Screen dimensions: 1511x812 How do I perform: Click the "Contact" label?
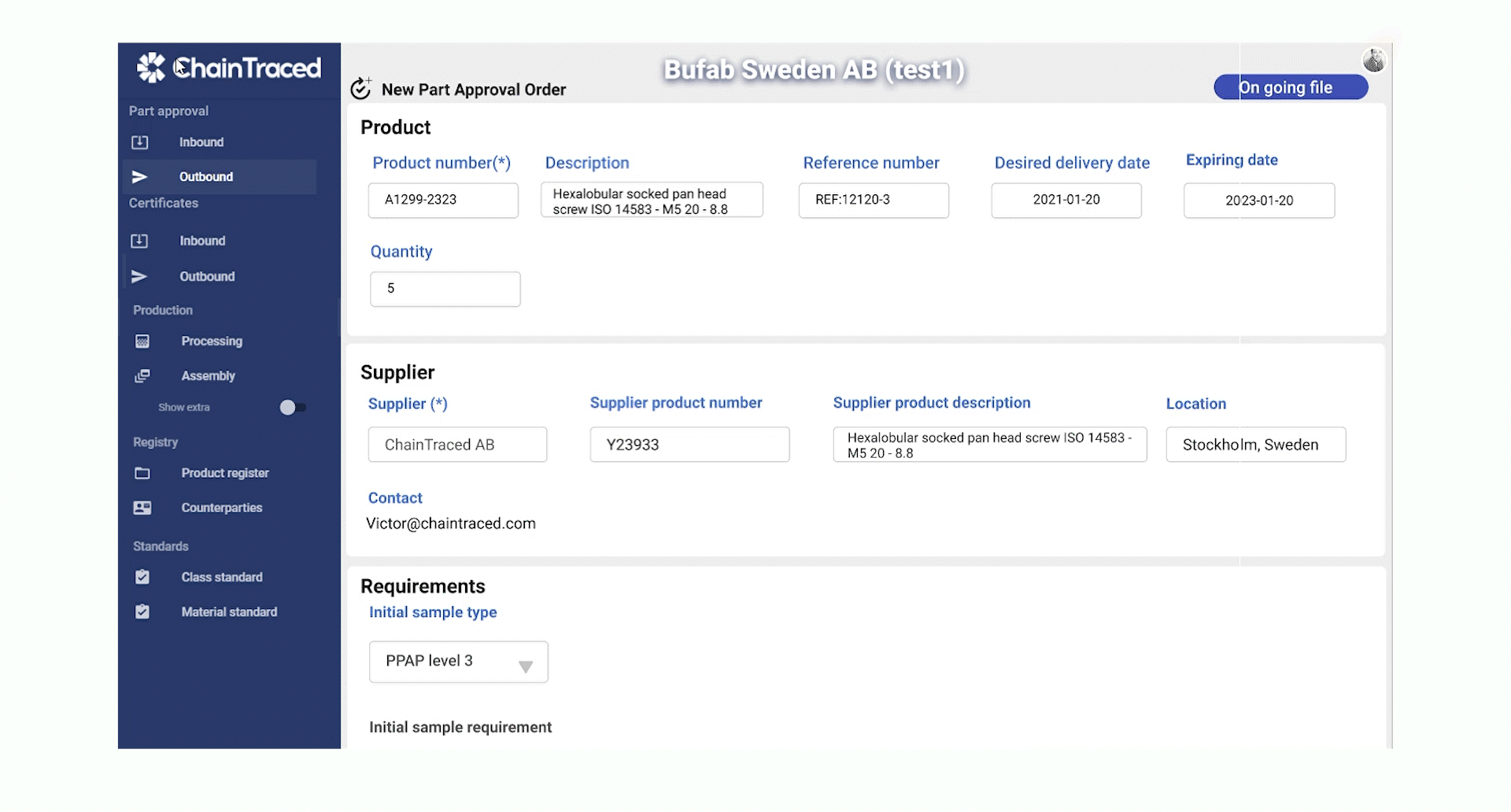[x=395, y=498]
